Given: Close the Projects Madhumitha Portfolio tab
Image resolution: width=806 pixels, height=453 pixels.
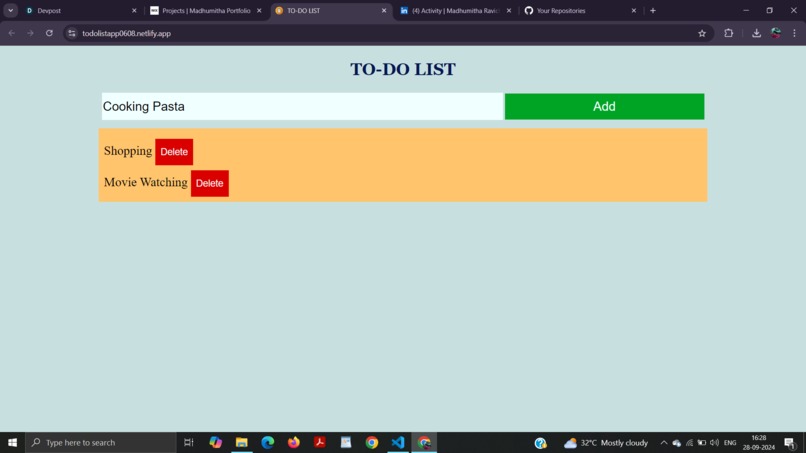Looking at the screenshot, I should coord(259,10).
